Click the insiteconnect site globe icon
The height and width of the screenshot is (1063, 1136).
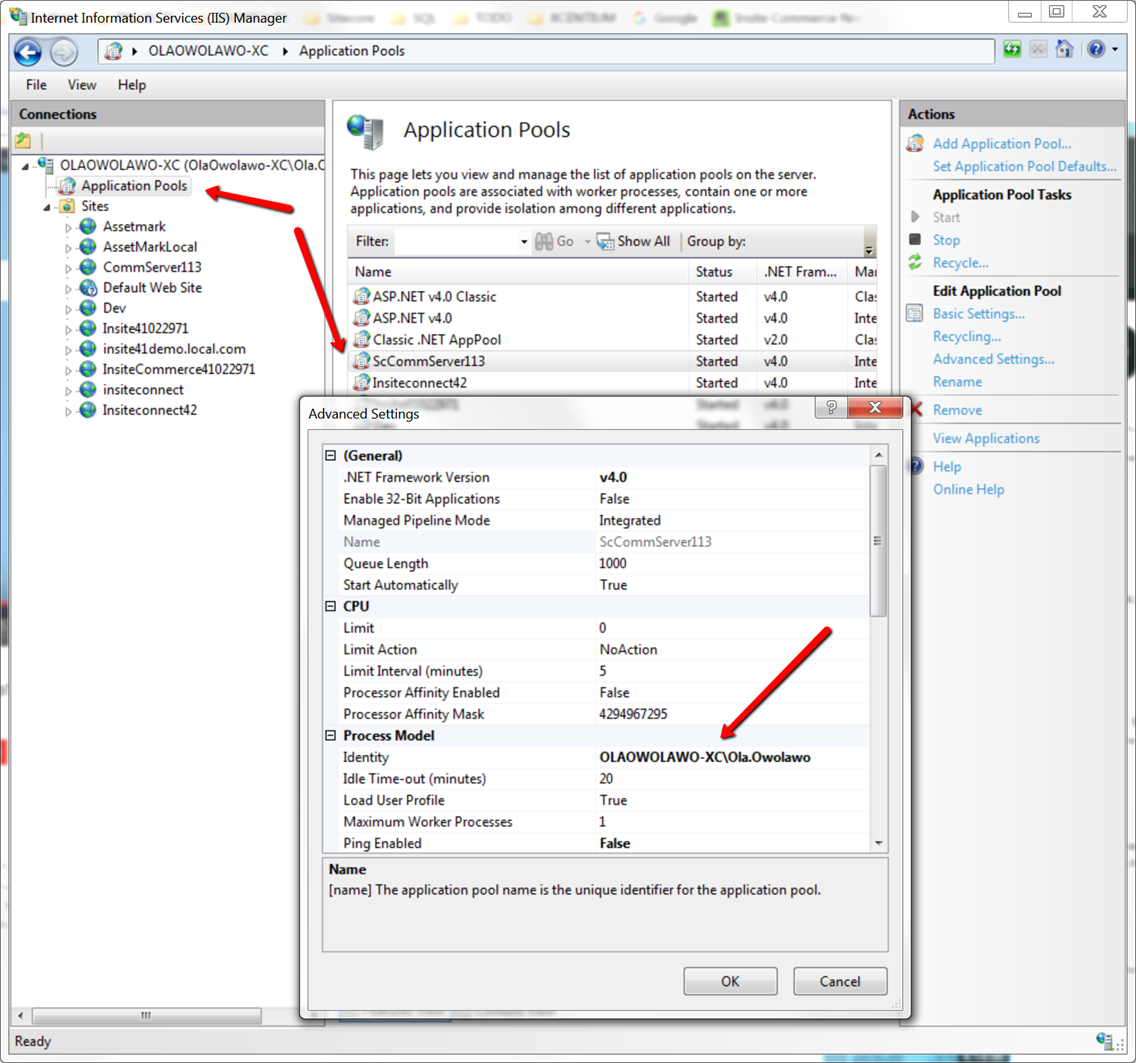tap(88, 389)
